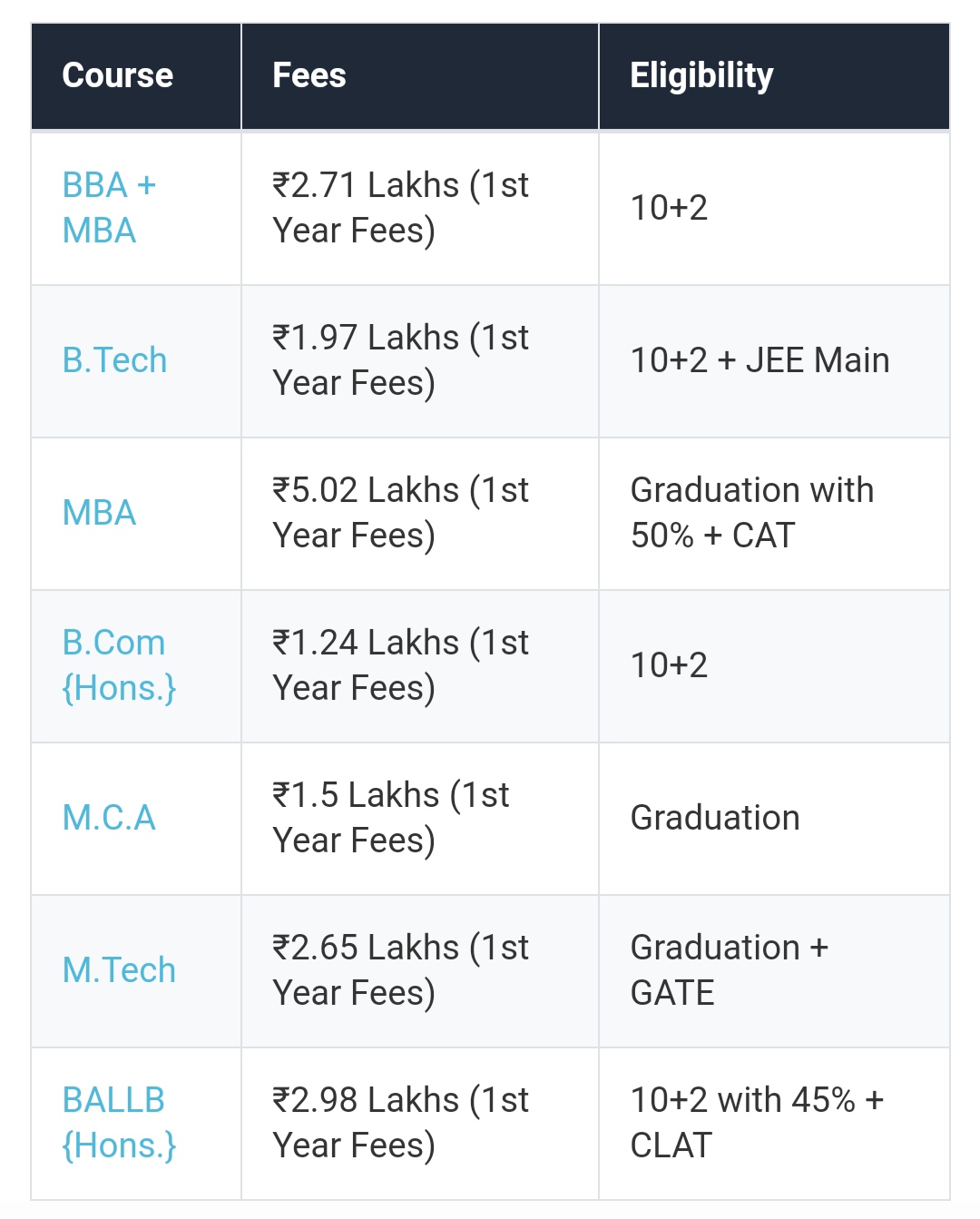Click the Eligibility column header
980x1219 pixels.
click(x=701, y=75)
